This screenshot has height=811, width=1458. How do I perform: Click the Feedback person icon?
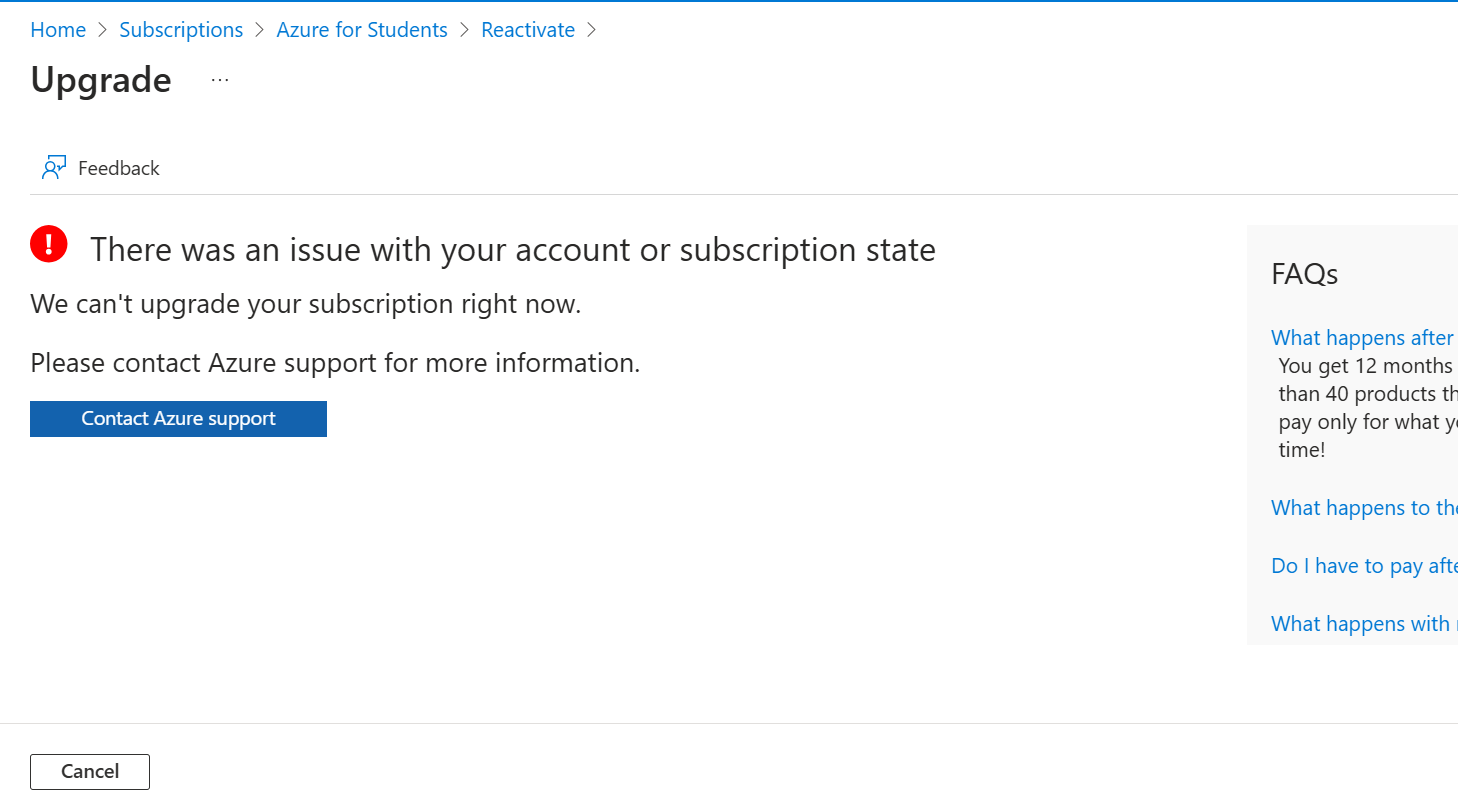(x=54, y=167)
